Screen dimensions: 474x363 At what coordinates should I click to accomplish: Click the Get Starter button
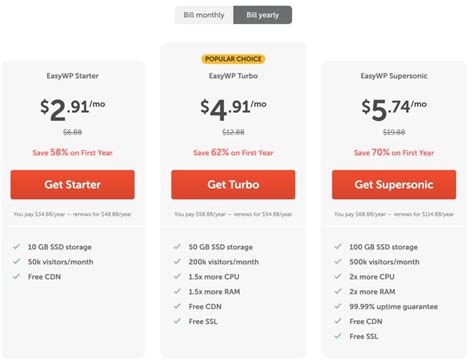72,185
